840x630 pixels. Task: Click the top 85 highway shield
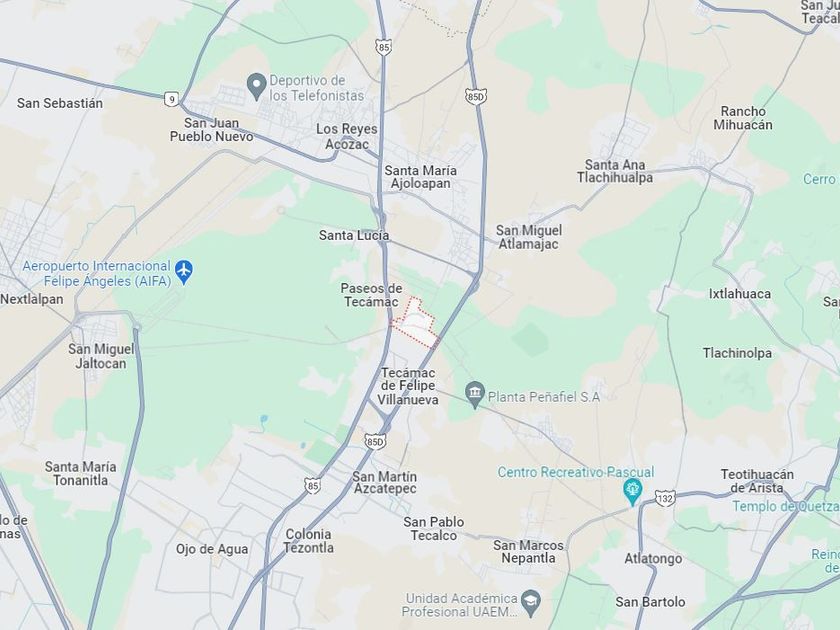383,47
